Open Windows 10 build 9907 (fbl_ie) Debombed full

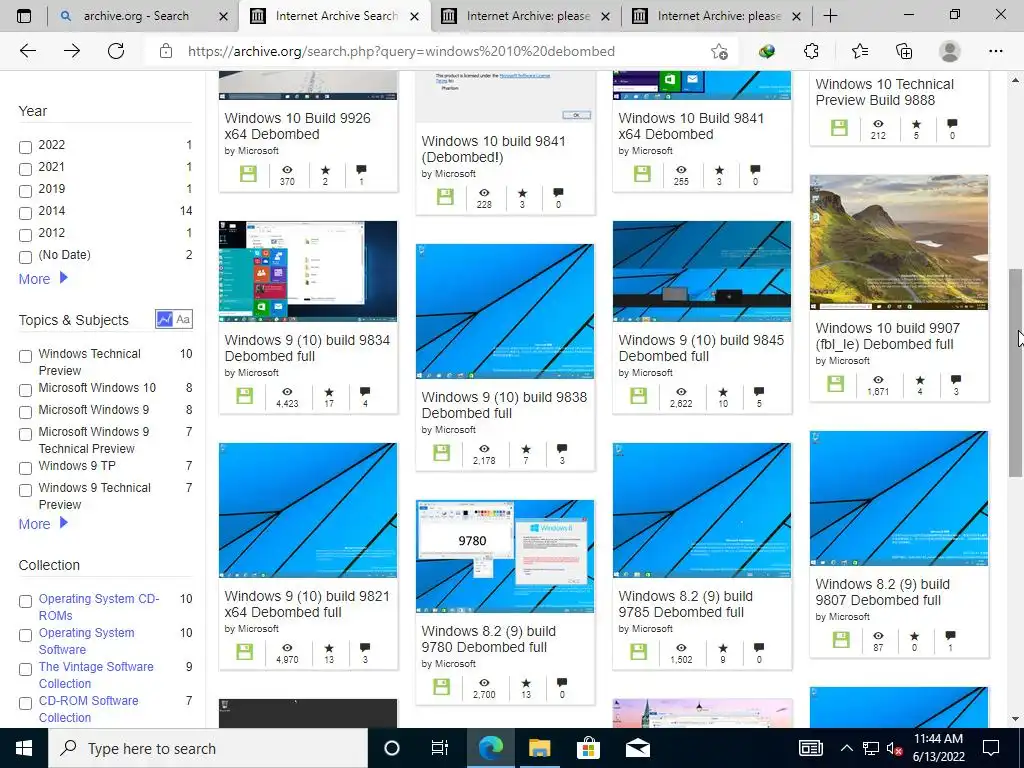point(888,336)
